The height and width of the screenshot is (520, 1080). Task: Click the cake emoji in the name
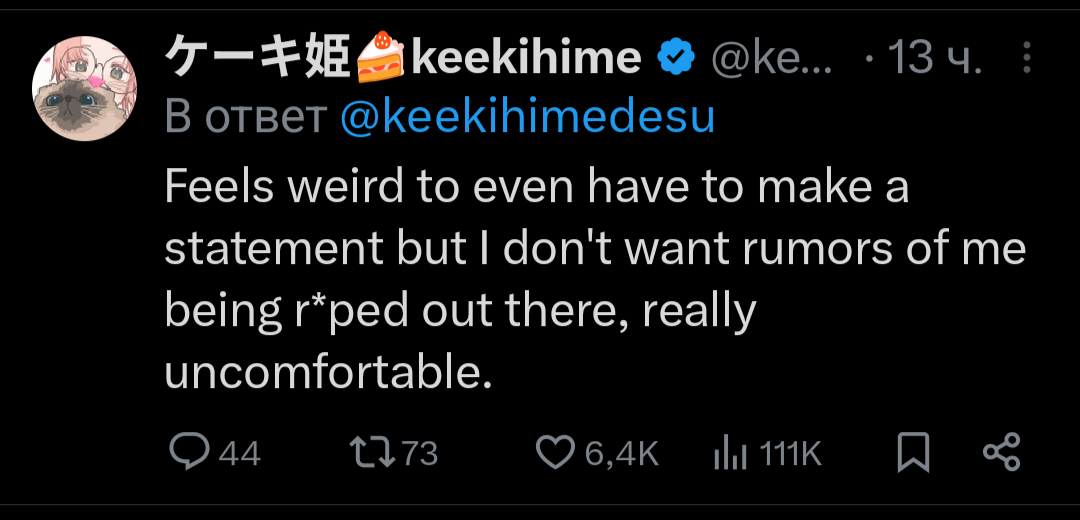(x=381, y=57)
